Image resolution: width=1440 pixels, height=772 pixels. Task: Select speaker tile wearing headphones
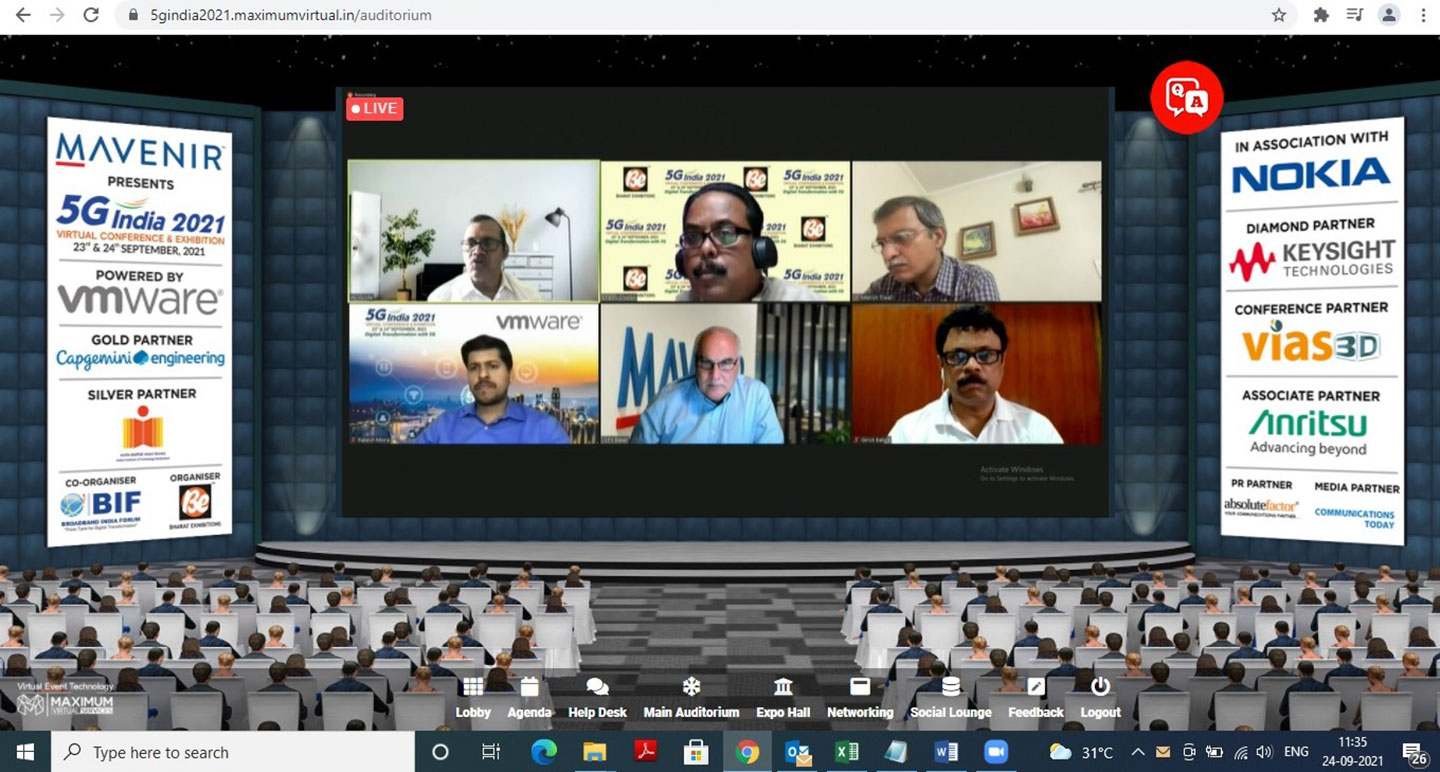click(x=725, y=231)
